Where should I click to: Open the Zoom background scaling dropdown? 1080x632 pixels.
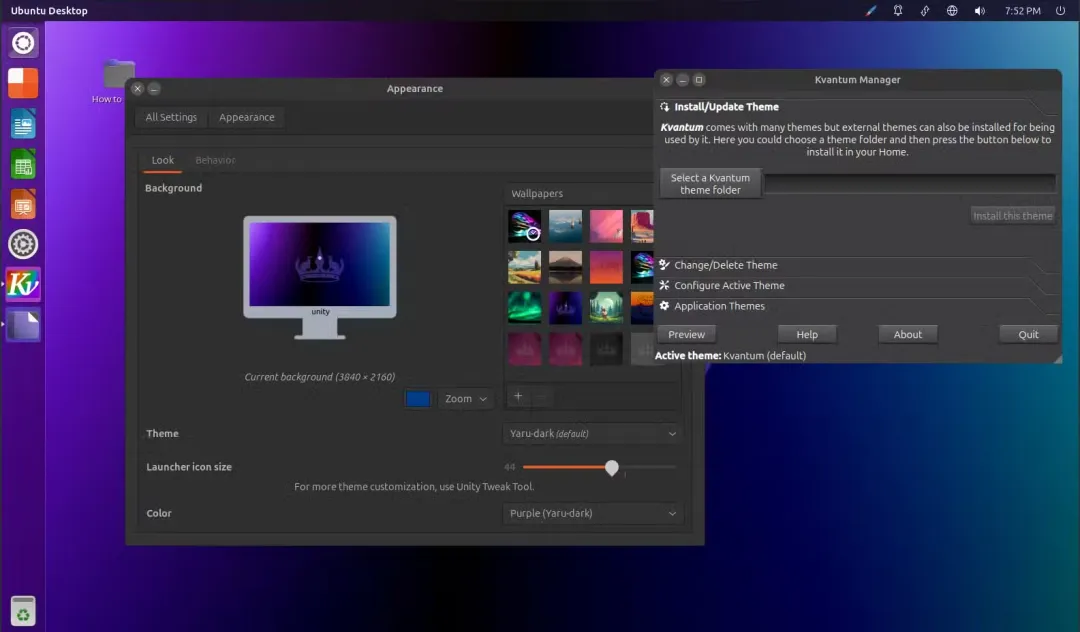coord(466,399)
